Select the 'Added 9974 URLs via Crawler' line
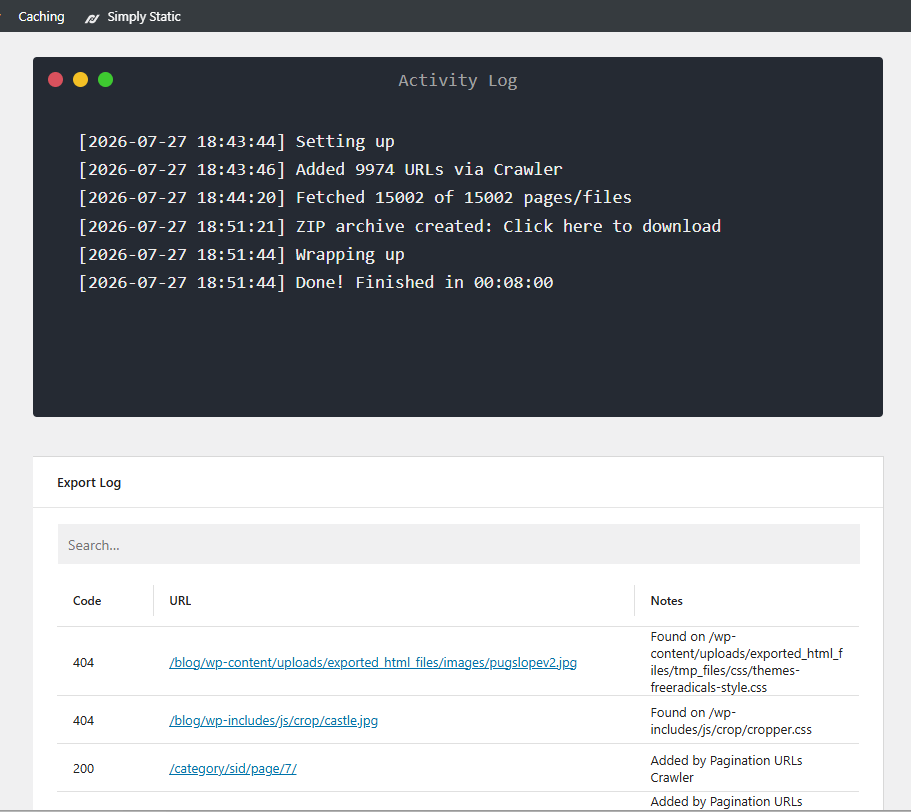Image resolution: width=911 pixels, height=812 pixels. [321, 169]
